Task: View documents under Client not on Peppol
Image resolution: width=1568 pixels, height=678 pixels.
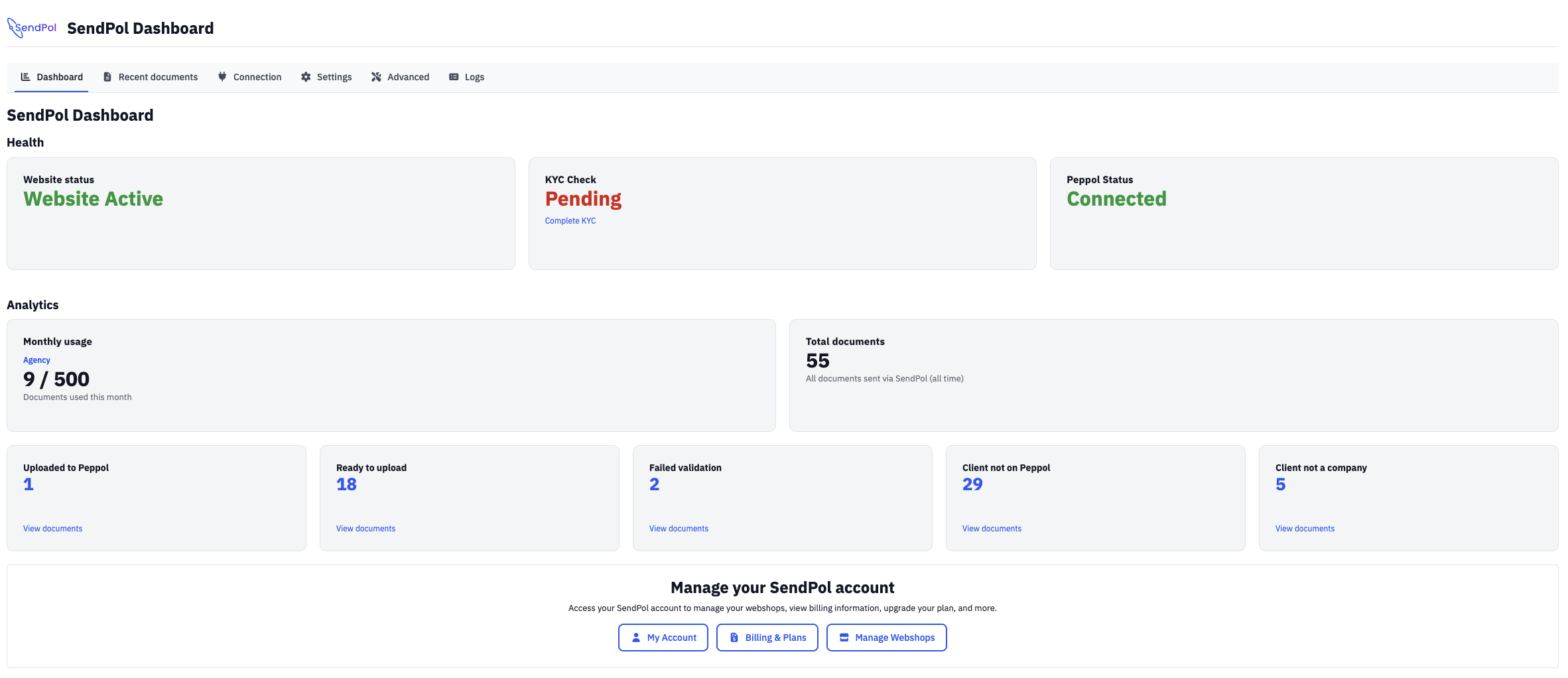Action: click(992, 529)
